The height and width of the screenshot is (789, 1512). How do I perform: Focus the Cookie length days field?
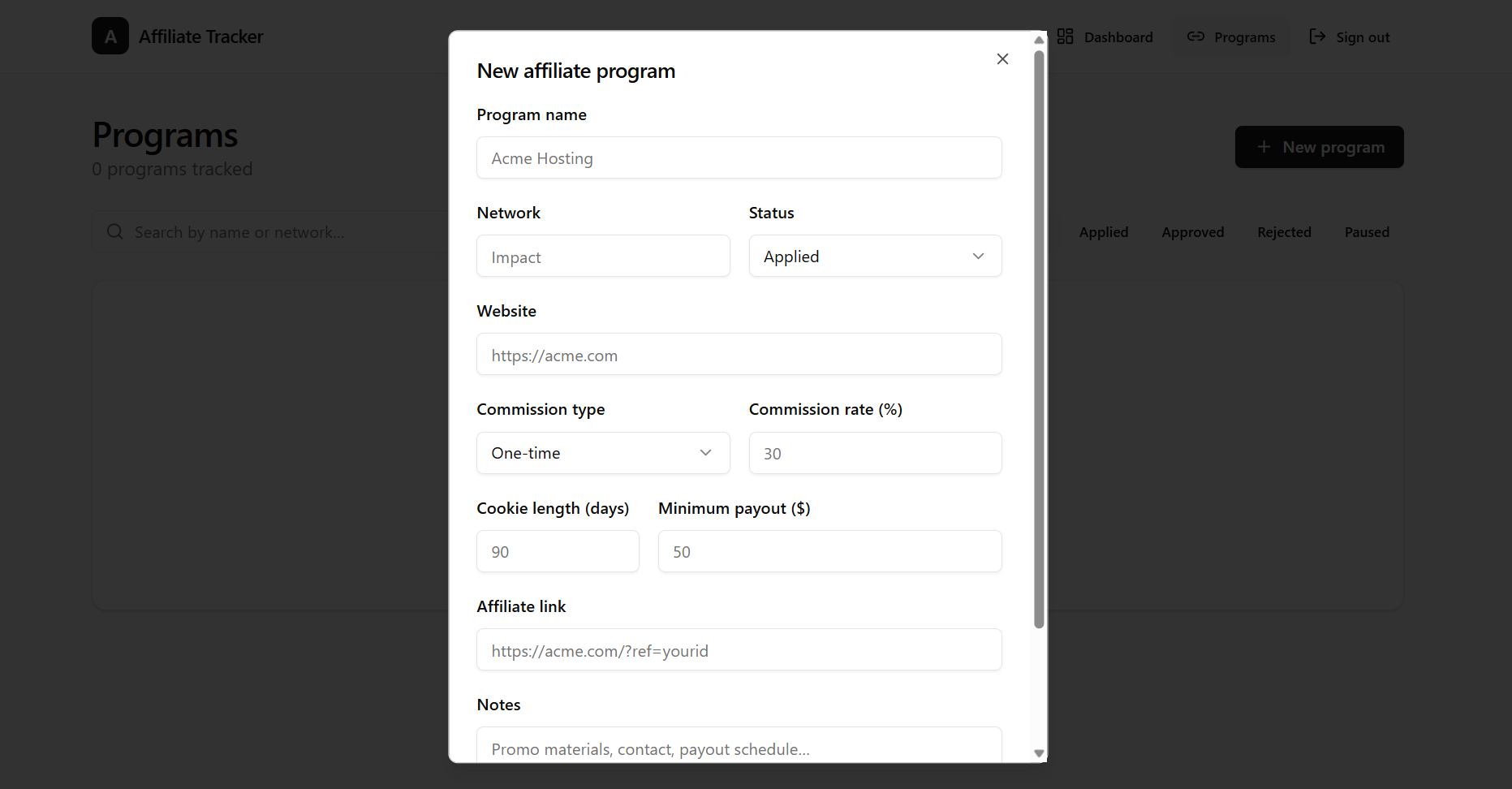tap(558, 552)
